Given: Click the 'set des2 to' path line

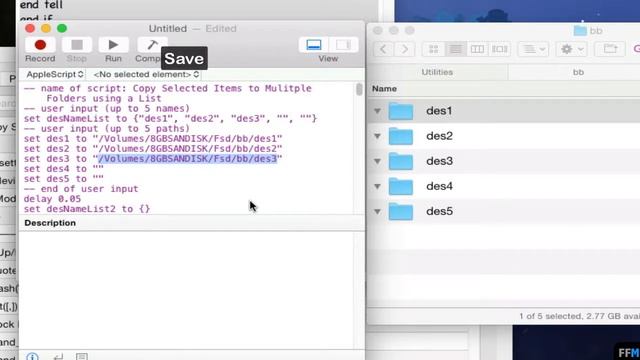Looking at the screenshot, I should click(153, 149).
